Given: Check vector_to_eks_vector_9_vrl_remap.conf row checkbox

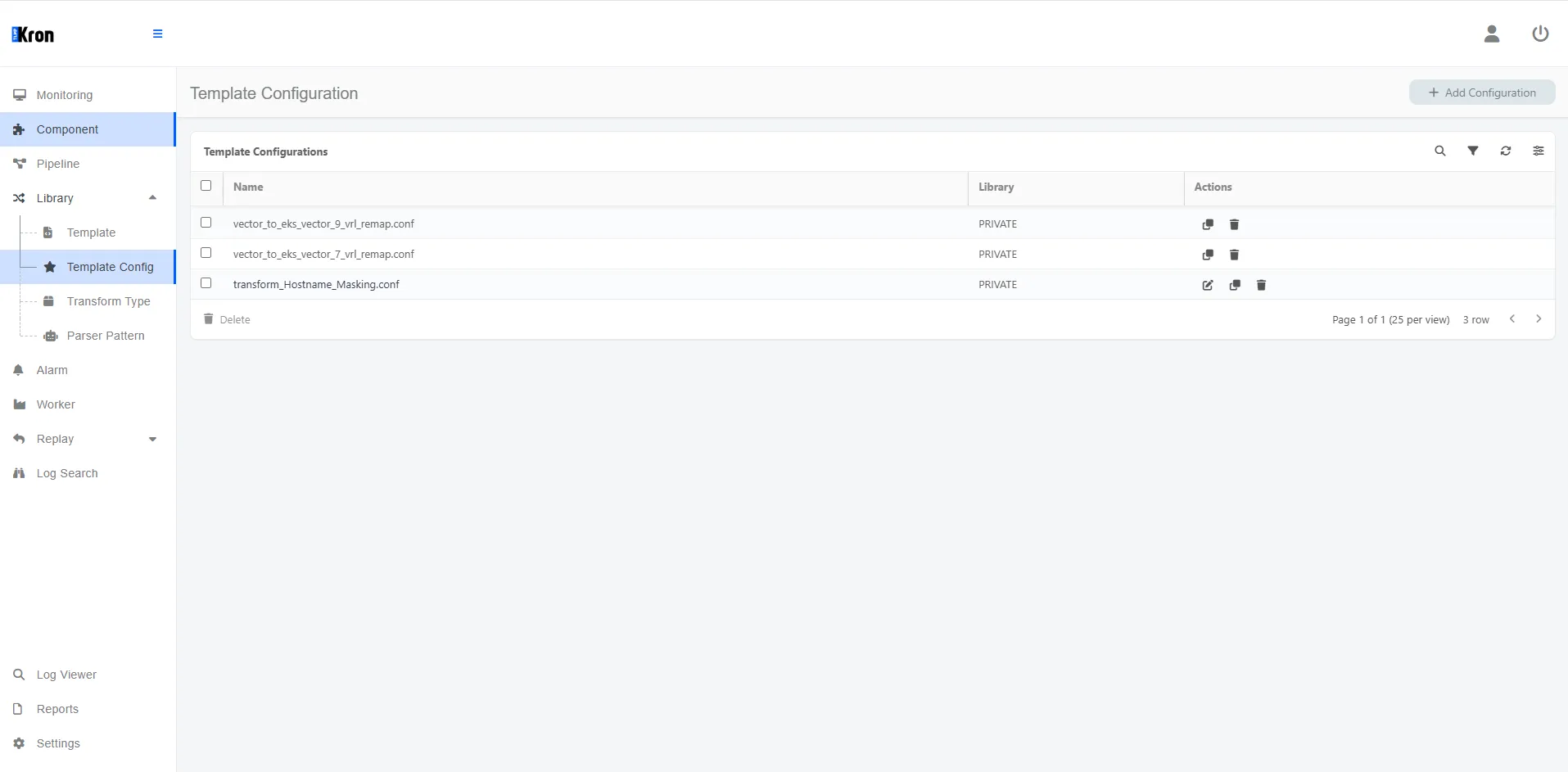Looking at the screenshot, I should [206, 223].
